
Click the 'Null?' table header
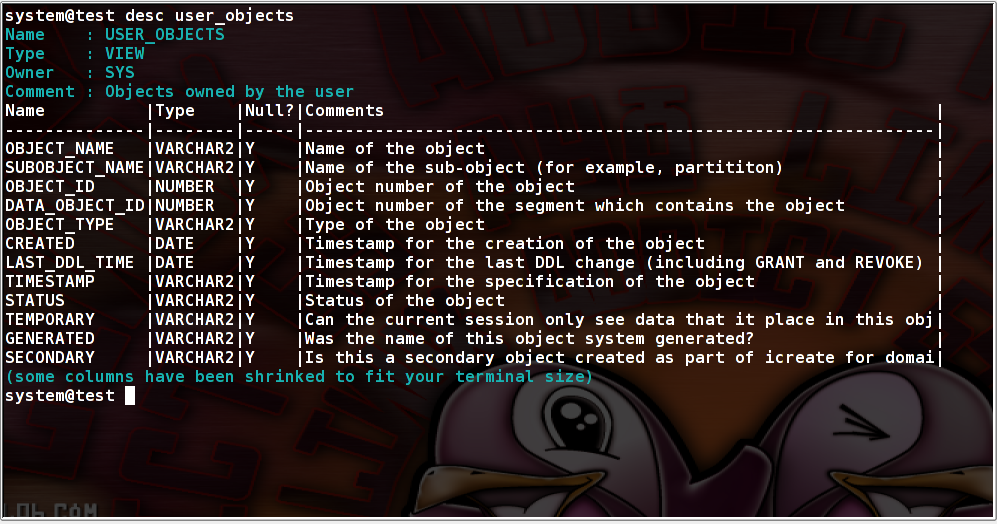click(x=270, y=111)
